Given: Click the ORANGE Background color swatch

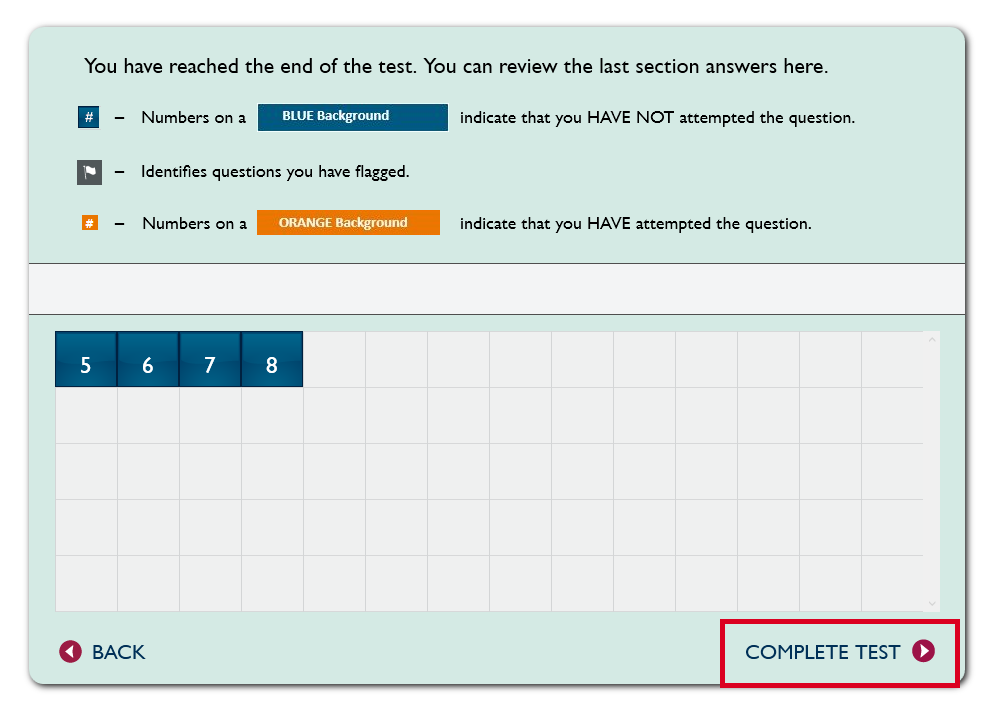Looking at the screenshot, I should point(348,222).
